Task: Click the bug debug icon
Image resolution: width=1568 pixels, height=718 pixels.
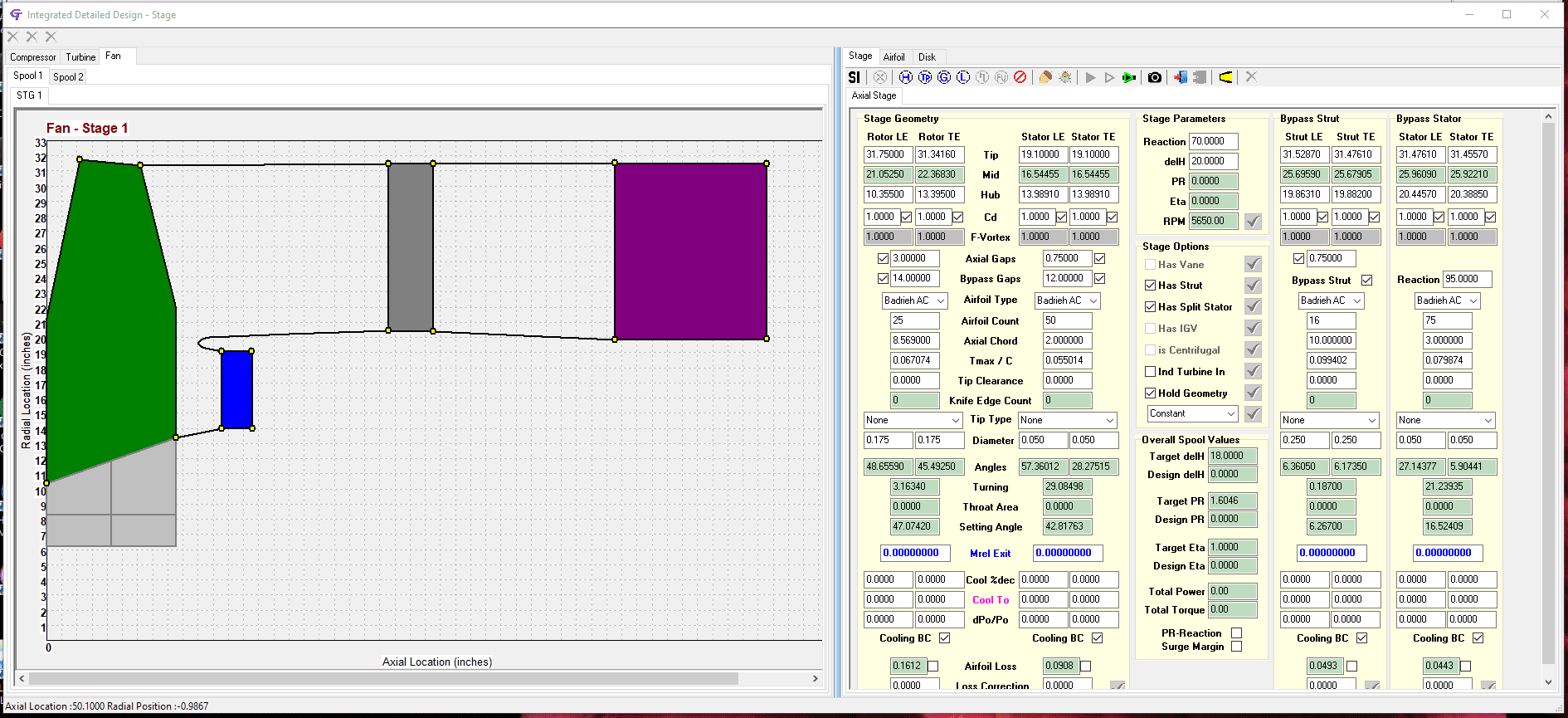Action: (x=1065, y=77)
